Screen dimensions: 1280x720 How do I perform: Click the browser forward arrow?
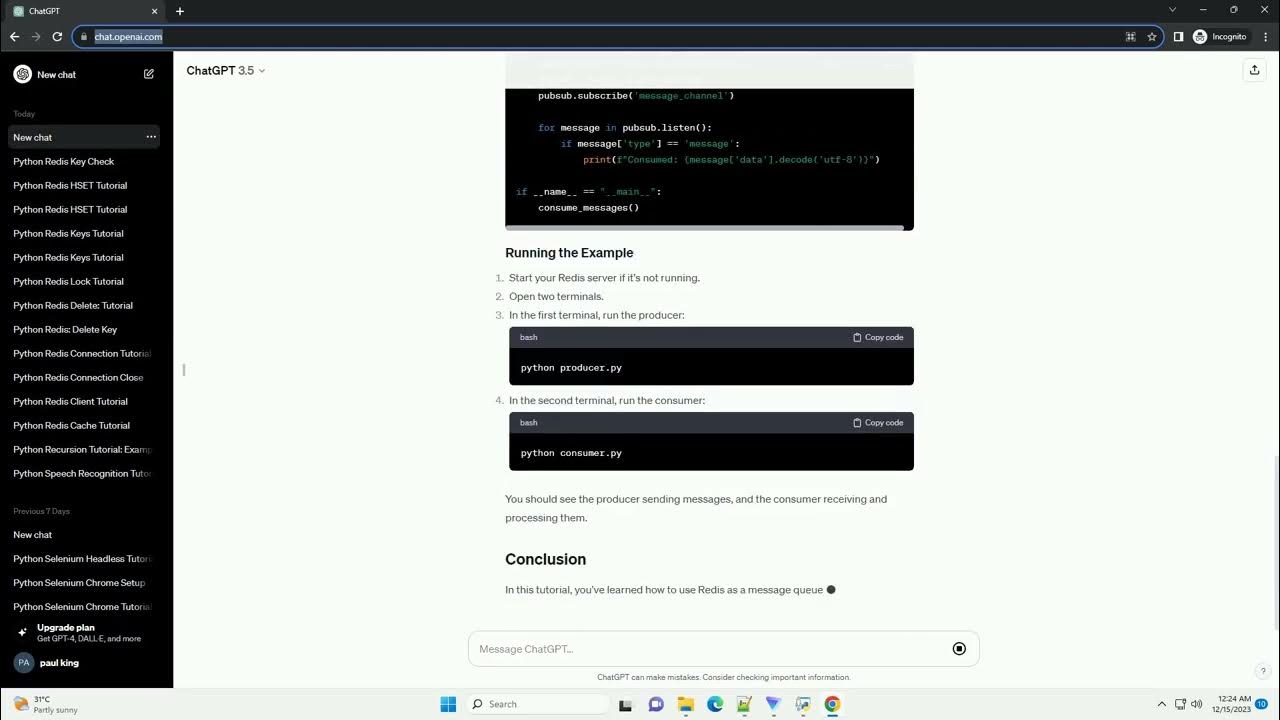[36, 37]
